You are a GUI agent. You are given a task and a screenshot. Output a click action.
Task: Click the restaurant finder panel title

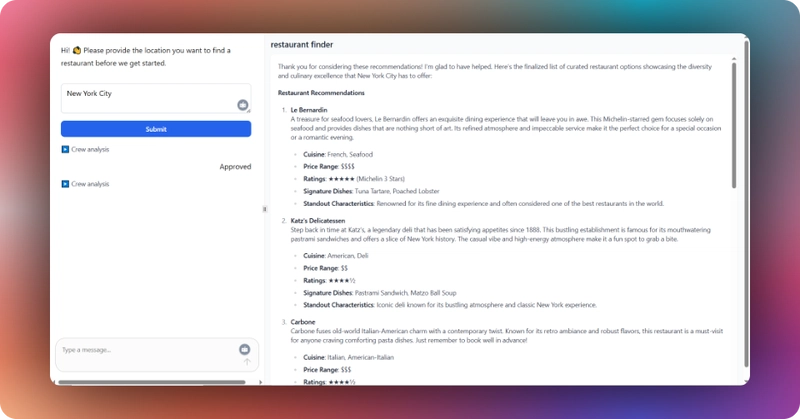click(x=302, y=44)
